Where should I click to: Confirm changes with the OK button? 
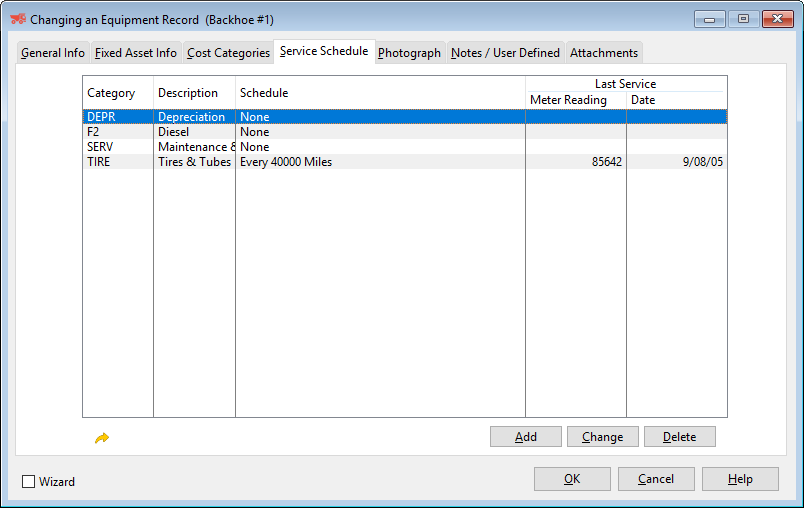coord(572,479)
